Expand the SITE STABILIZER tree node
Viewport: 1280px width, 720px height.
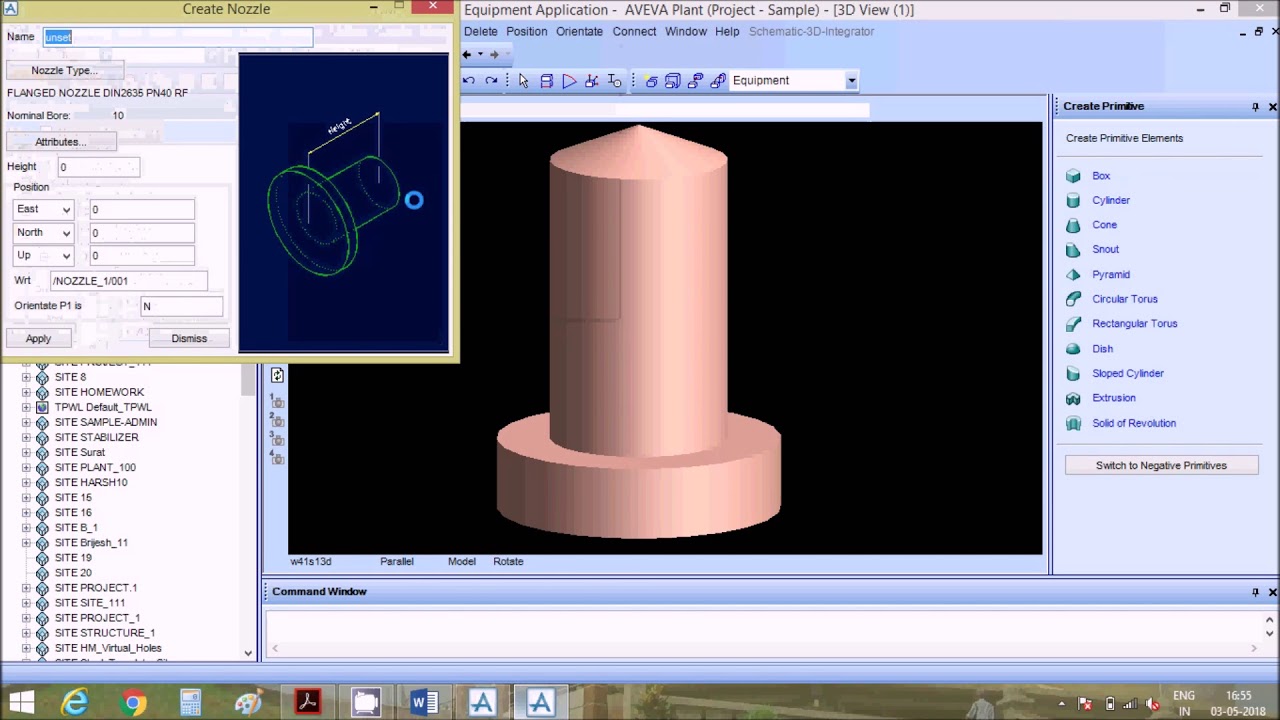coord(26,437)
